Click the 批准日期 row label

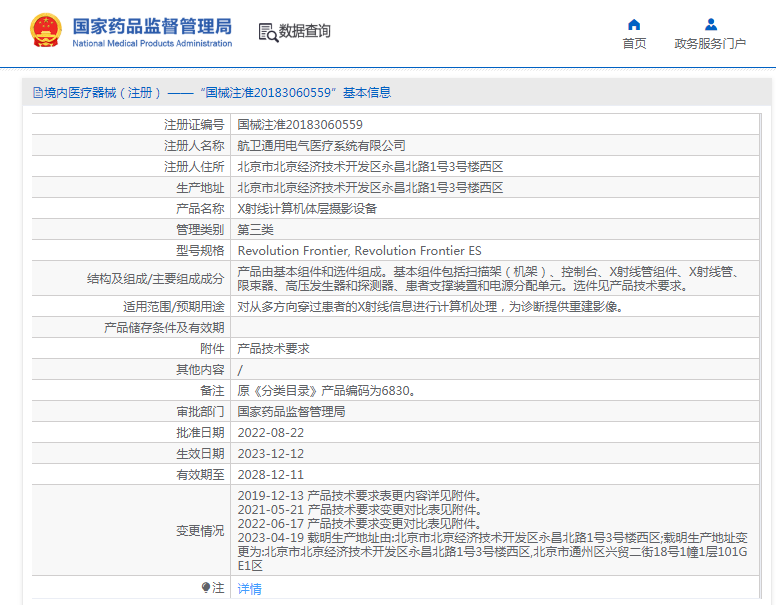[200, 433]
